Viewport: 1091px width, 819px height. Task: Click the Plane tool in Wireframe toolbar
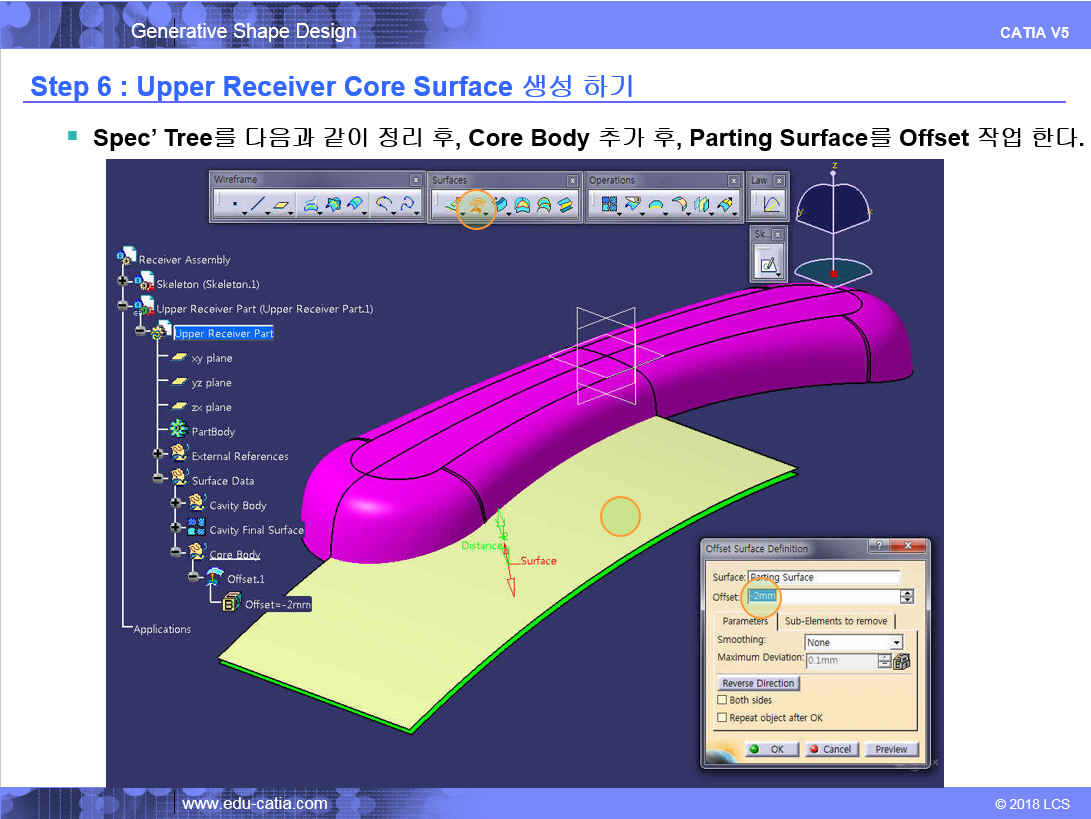[x=284, y=205]
